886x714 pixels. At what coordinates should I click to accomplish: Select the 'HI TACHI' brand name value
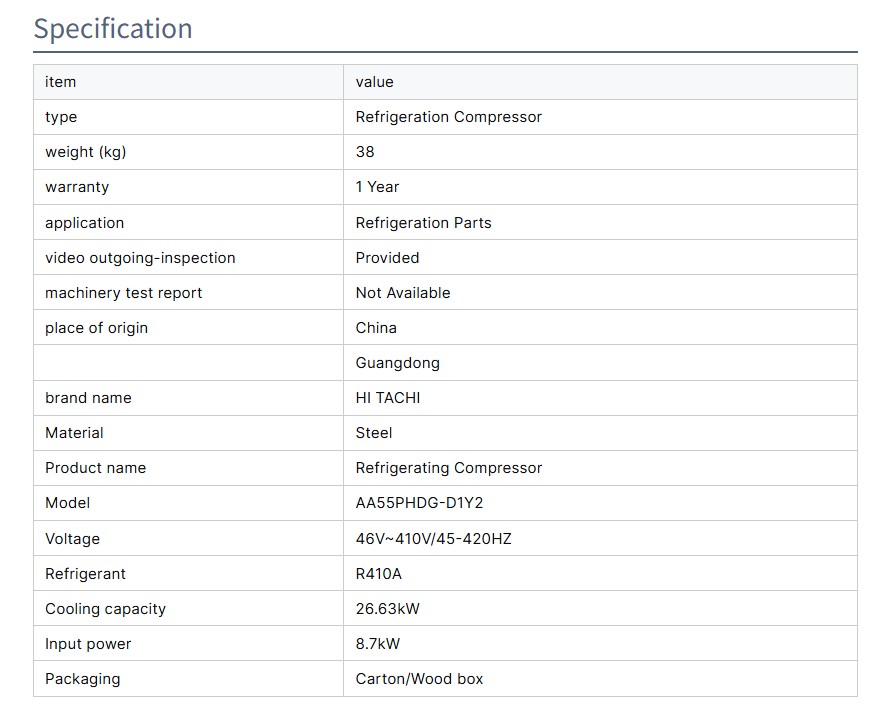coord(388,398)
